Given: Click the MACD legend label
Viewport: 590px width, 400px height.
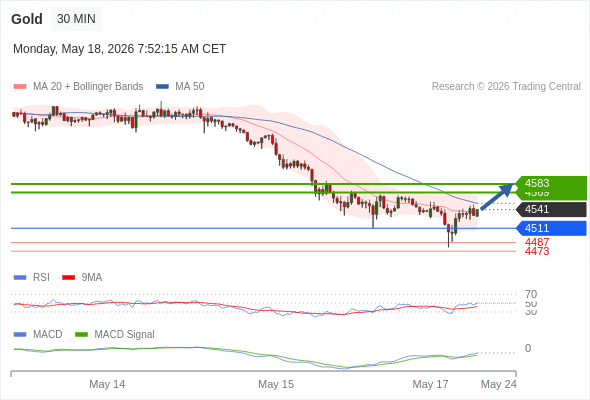Looking at the screenshot, I should [48, 335].
